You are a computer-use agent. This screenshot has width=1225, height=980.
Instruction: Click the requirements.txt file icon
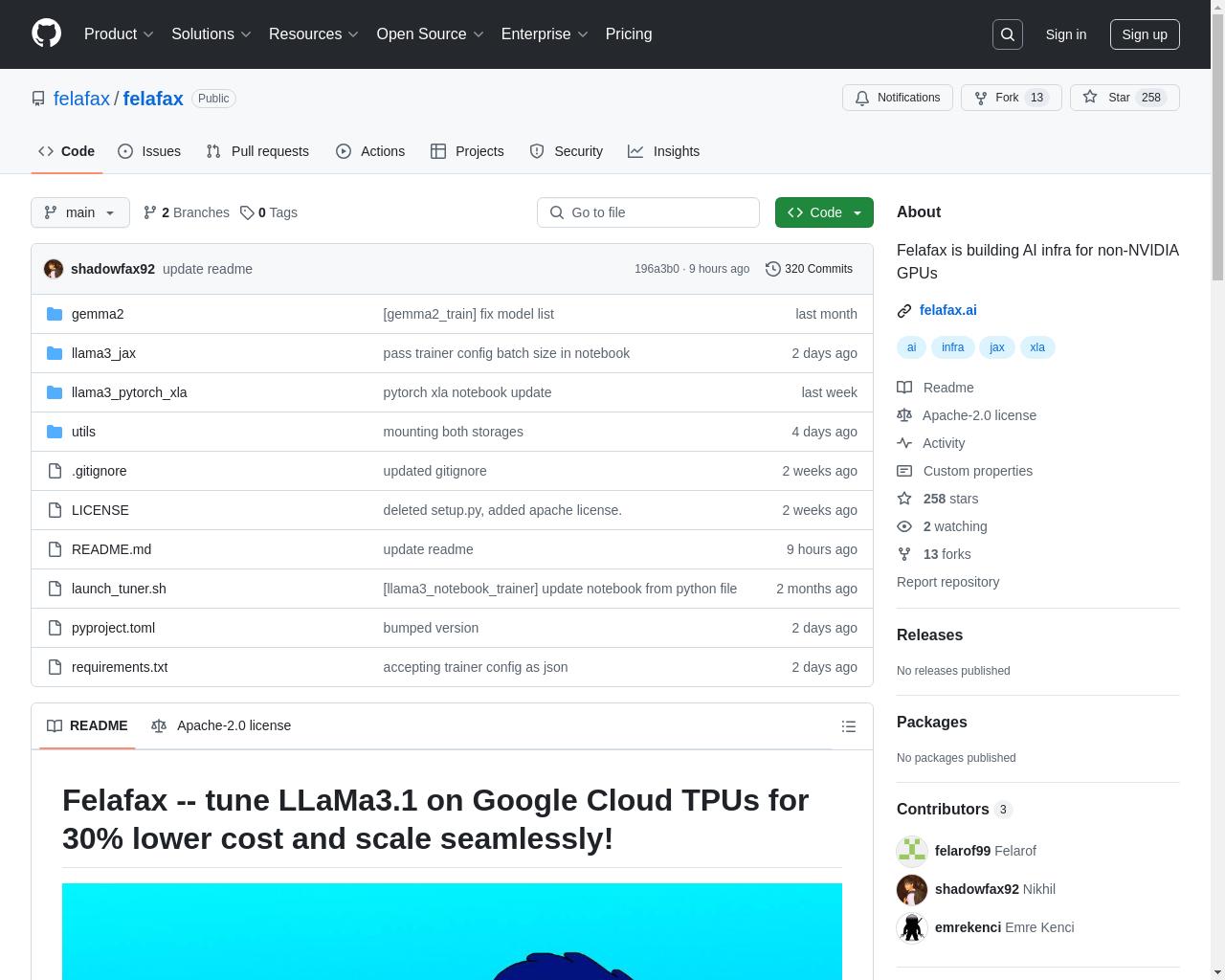tap(55, 667)
